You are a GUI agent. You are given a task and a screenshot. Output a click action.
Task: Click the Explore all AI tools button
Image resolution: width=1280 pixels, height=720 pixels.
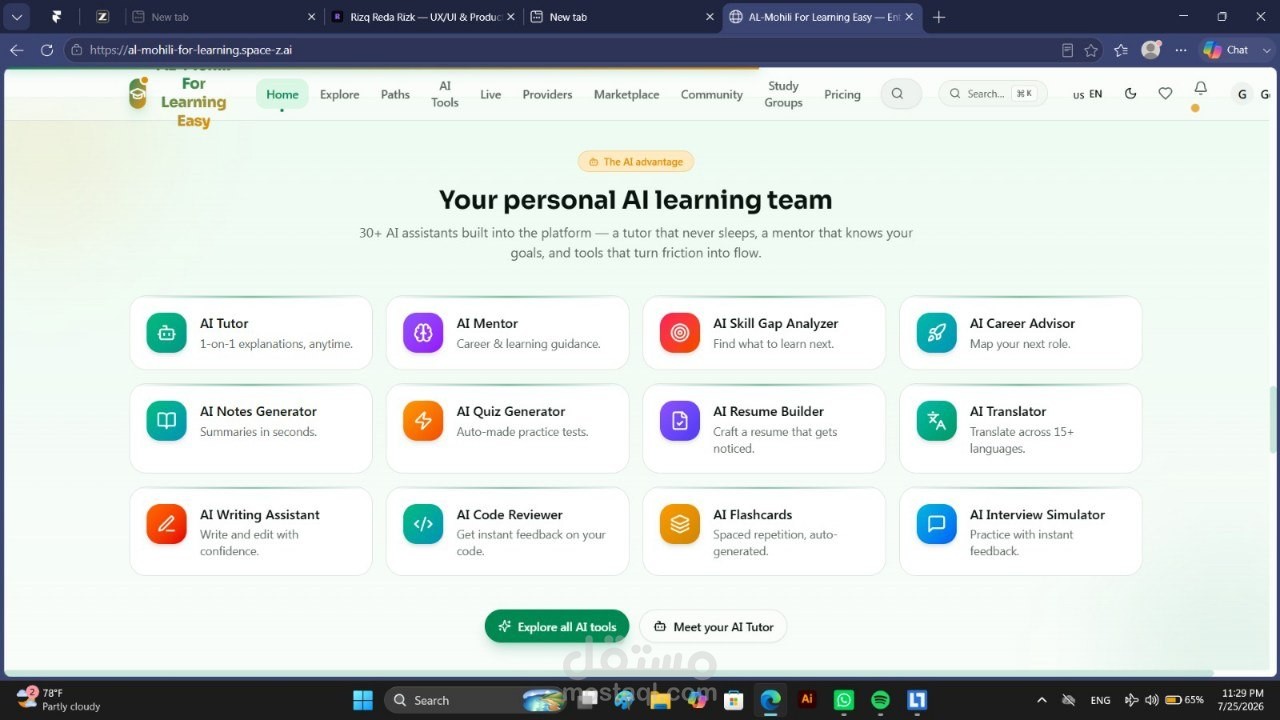[557, 627]
